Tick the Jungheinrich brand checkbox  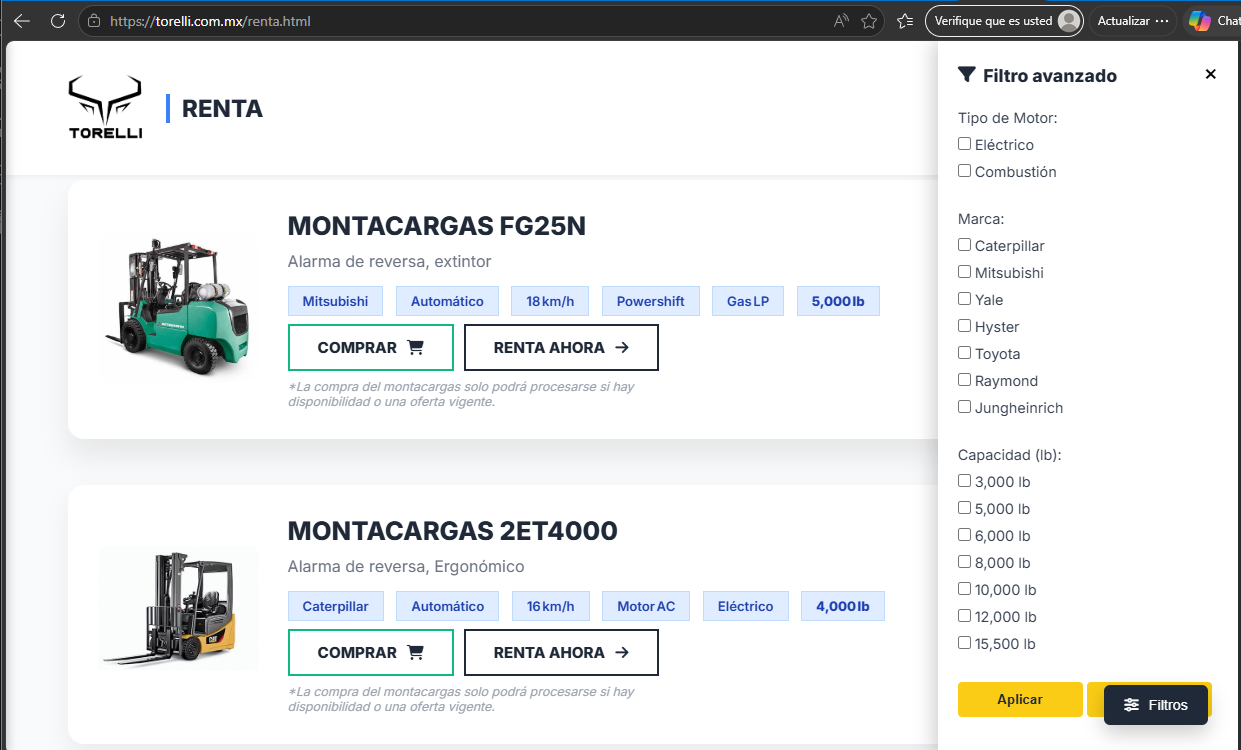point(964,407)
